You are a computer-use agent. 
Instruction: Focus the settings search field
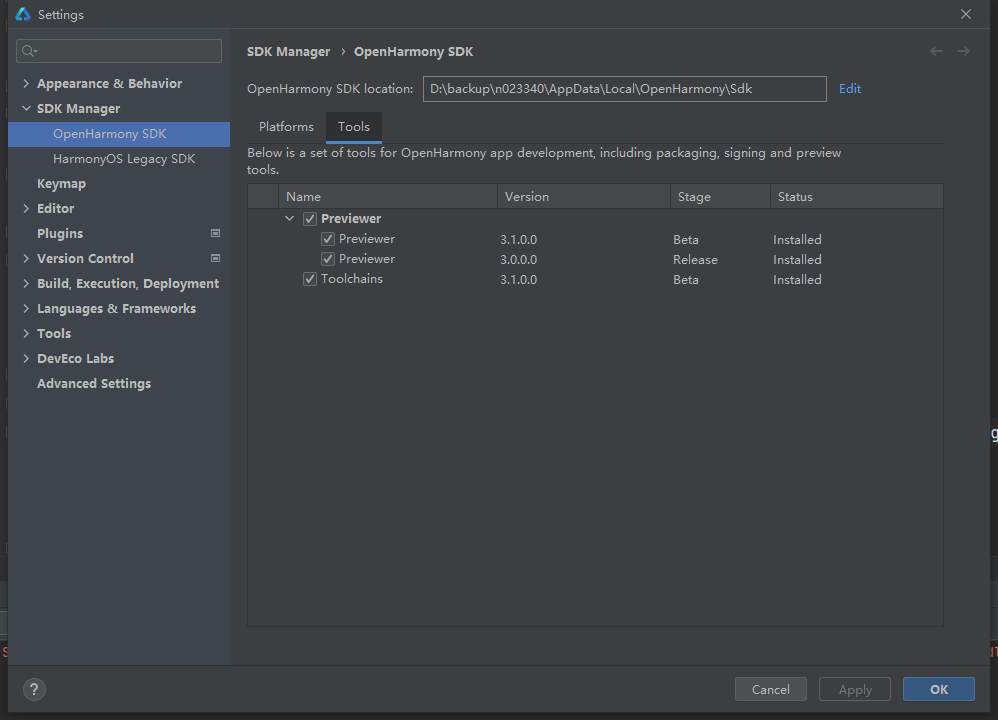point(119,51)
